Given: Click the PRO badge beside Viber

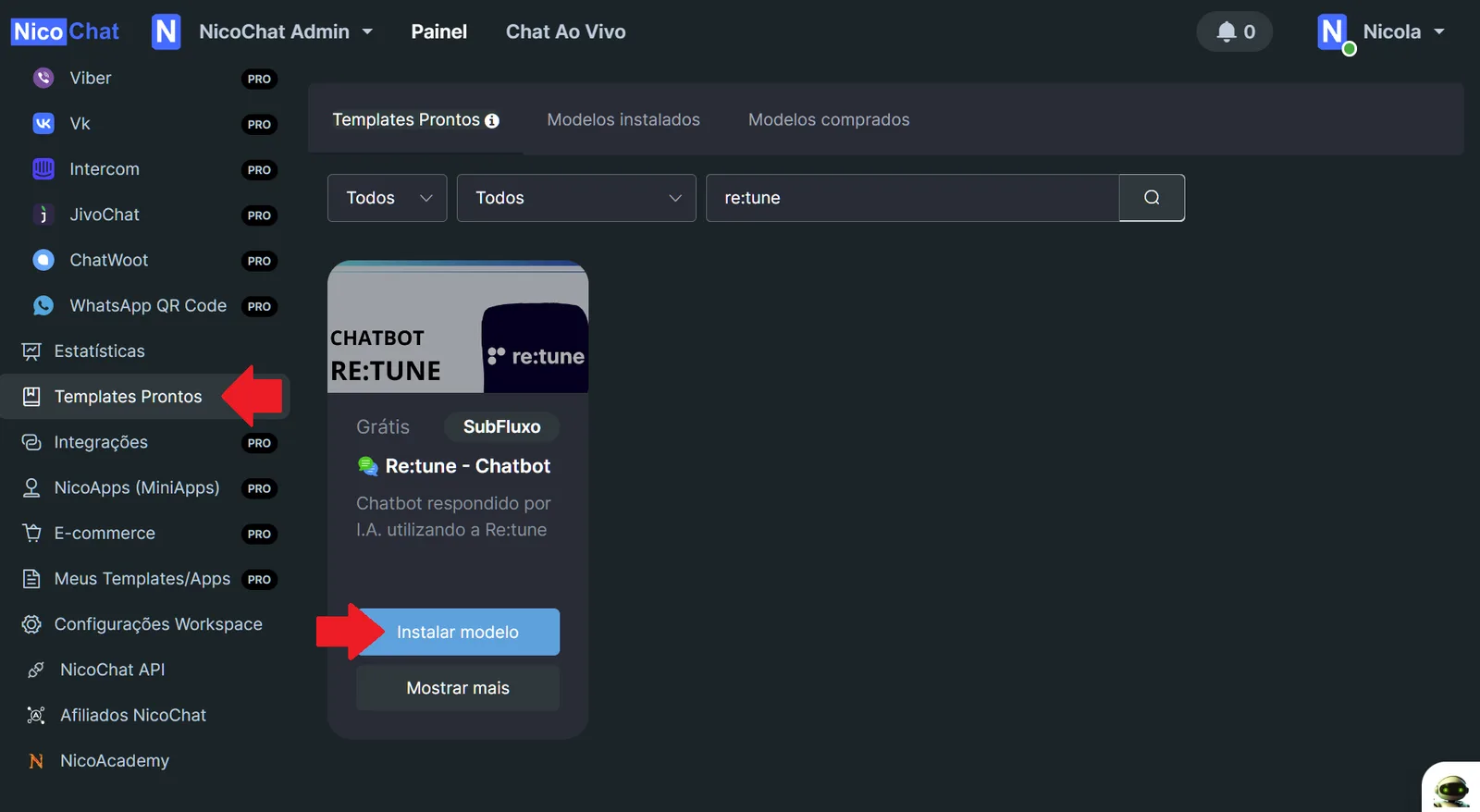Looking at the screenshot, I should click(259, 79).
